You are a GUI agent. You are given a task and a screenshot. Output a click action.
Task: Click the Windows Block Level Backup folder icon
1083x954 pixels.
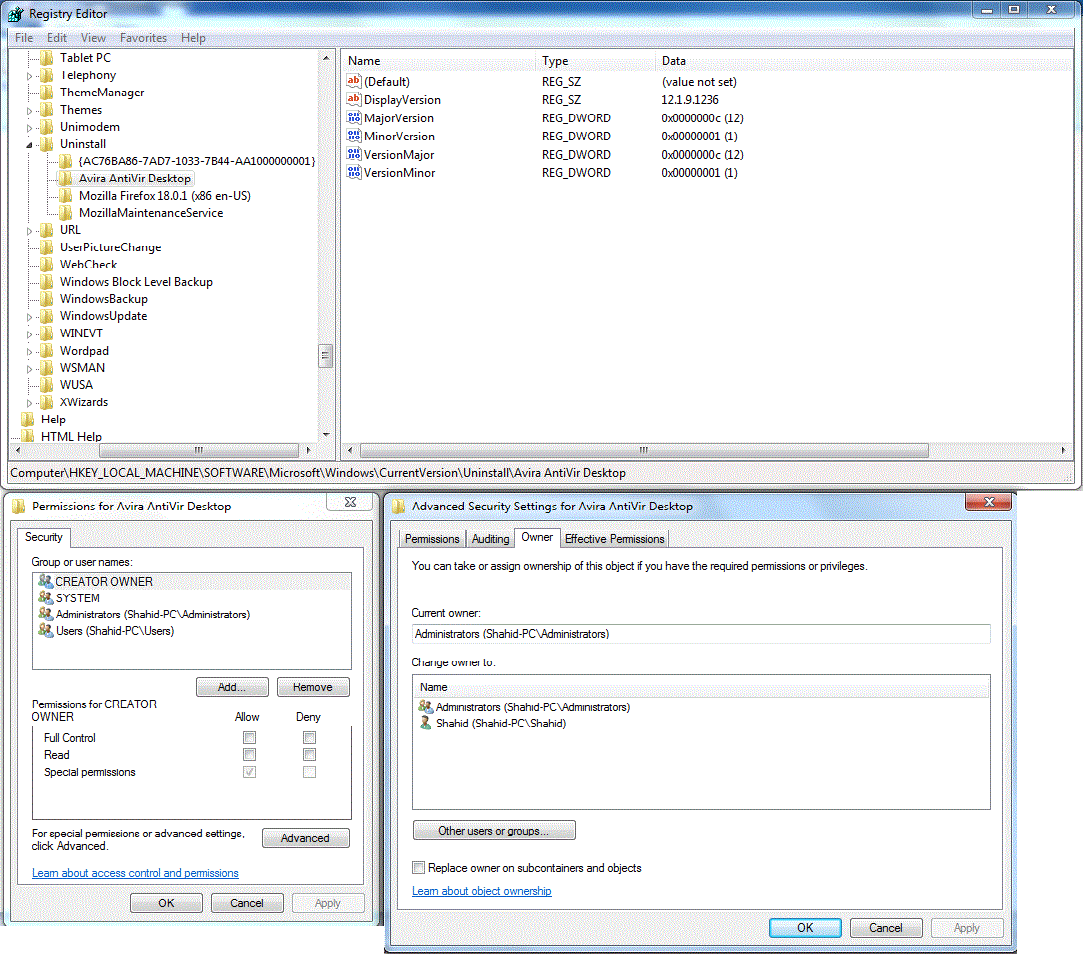[x=47, y=281]
